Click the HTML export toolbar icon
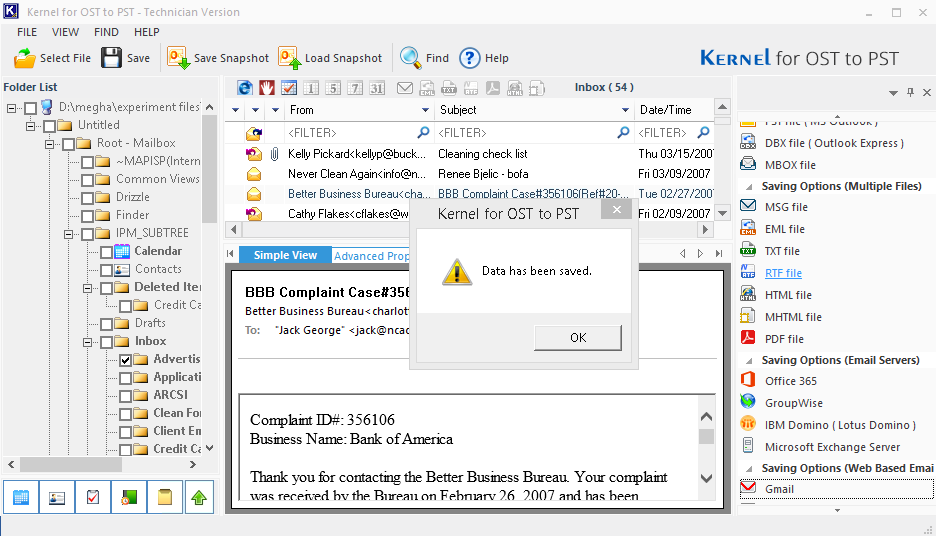Image resolution: width=936 pixels, height=536 pixels. coord(515,88)
